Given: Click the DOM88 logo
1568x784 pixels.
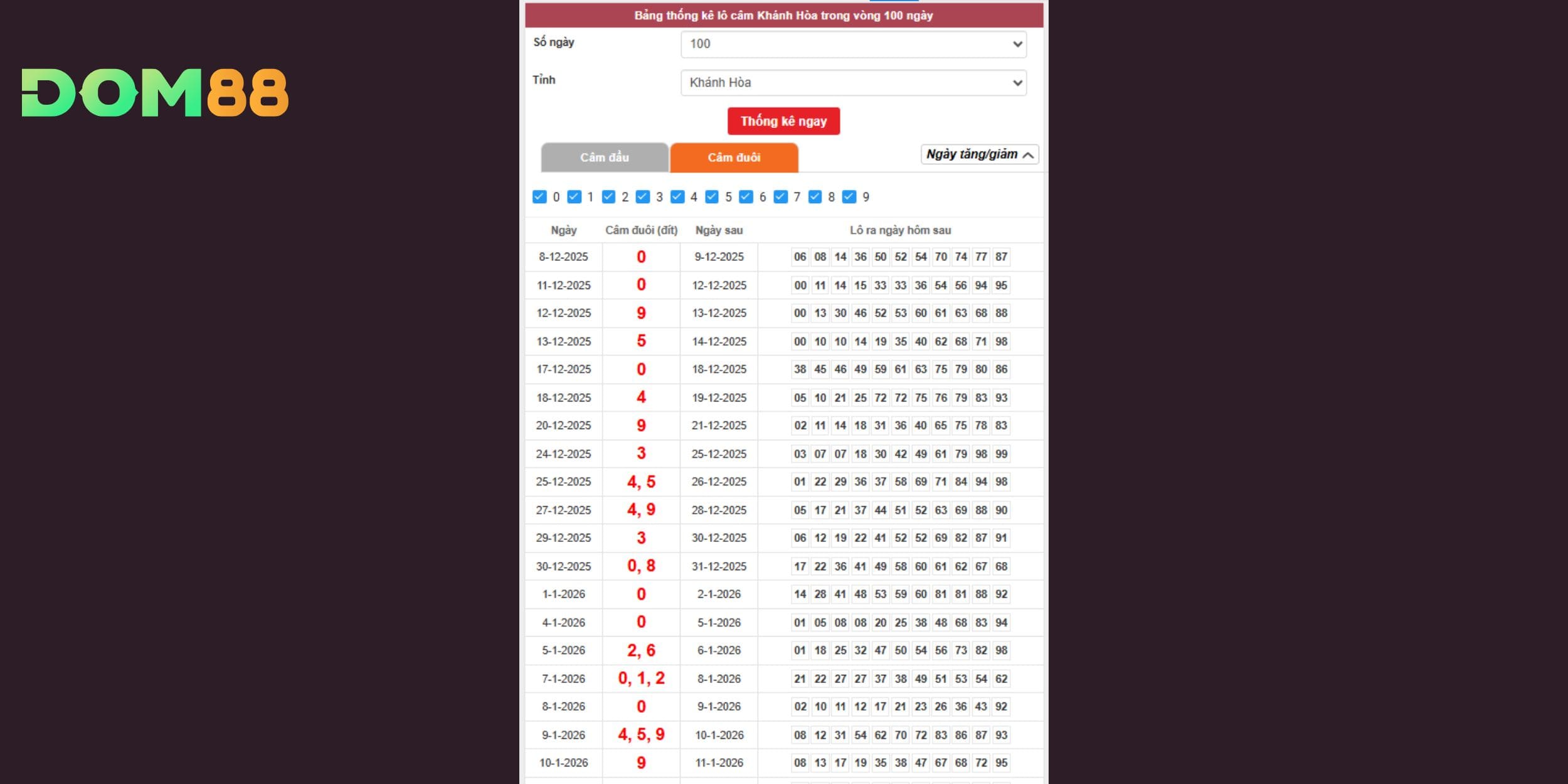Looking at the screenshot, I should click(155, 93).
